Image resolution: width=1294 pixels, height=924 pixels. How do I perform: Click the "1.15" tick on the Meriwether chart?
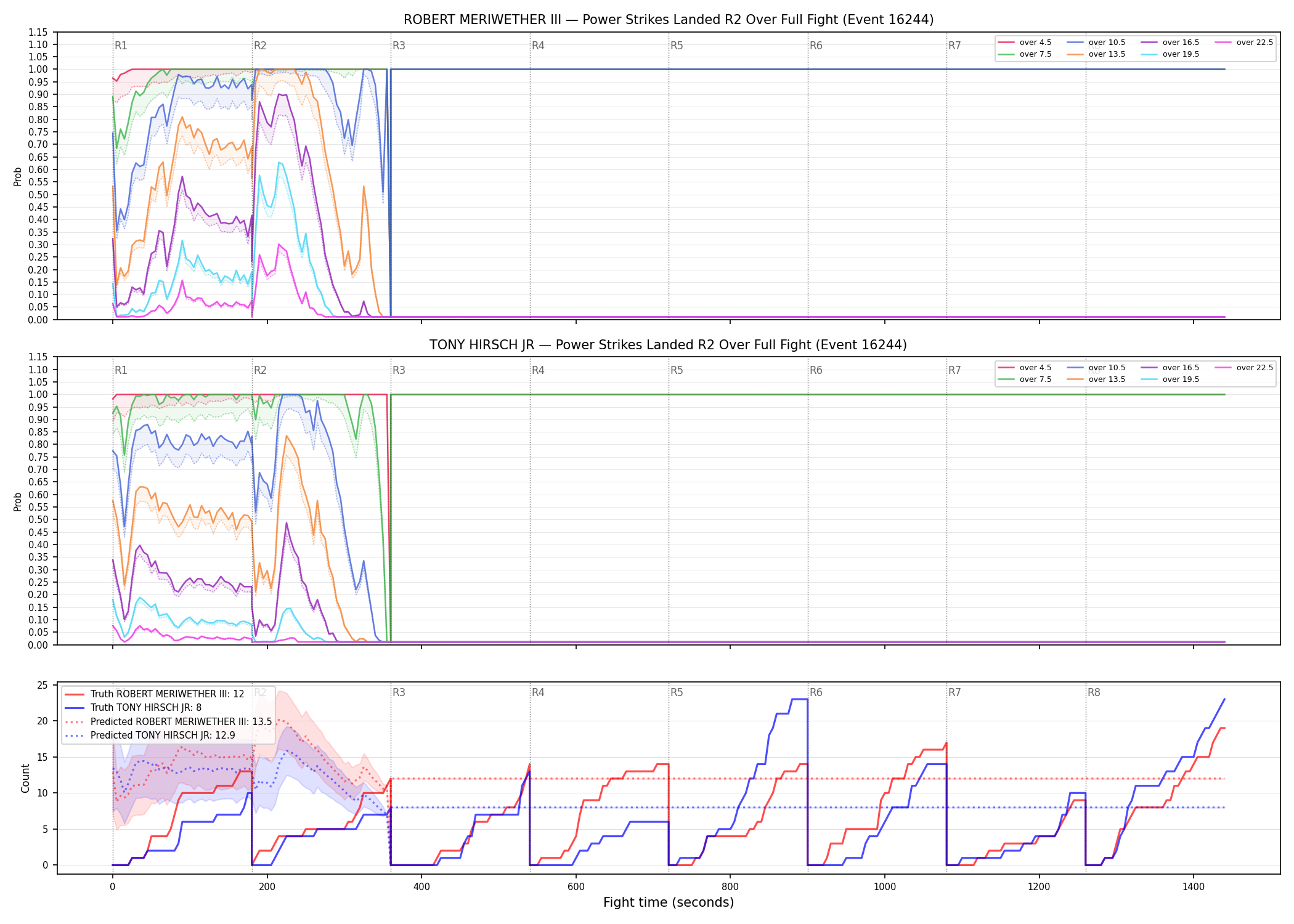click(x=38, y=32)
